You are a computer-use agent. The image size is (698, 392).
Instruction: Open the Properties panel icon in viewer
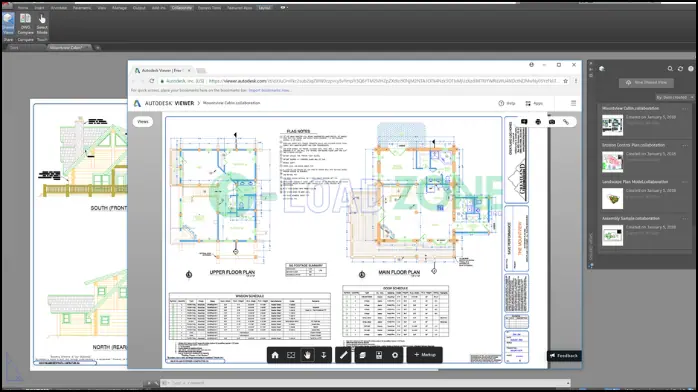pos(379,355)
